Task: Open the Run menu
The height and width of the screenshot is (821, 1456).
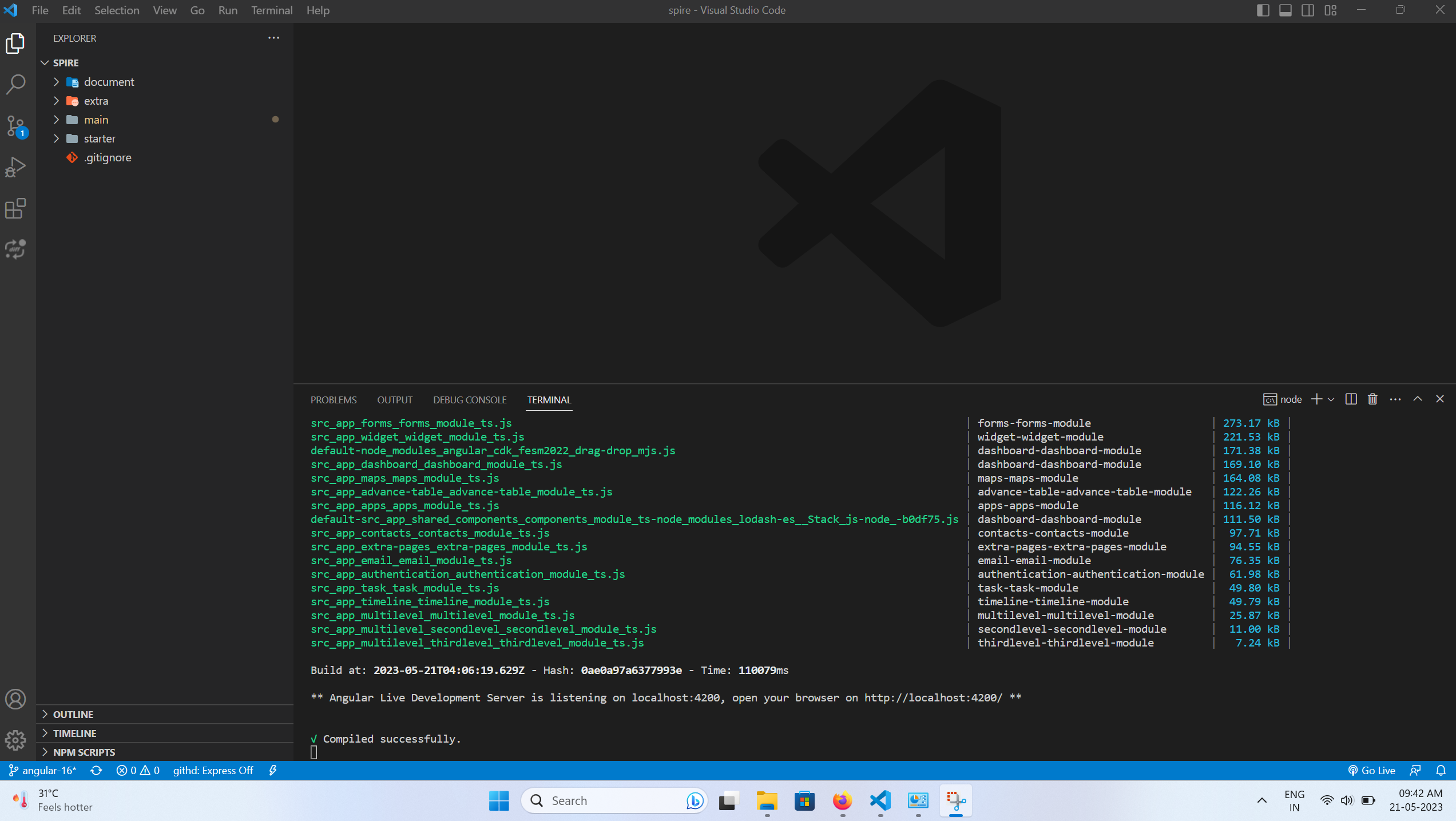Action: click(x=228, y=10)
